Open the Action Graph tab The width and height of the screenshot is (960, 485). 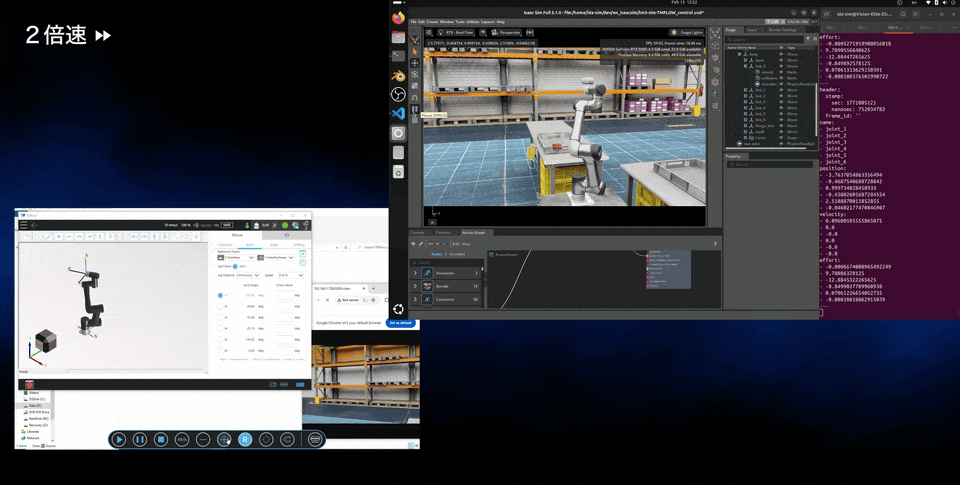[473, 232]
